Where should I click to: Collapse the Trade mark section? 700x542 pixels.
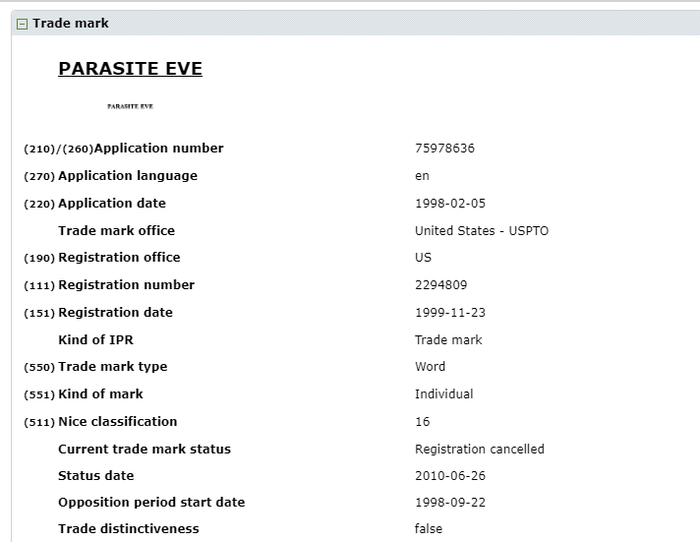pyautogui.click(x=22, y=24)
